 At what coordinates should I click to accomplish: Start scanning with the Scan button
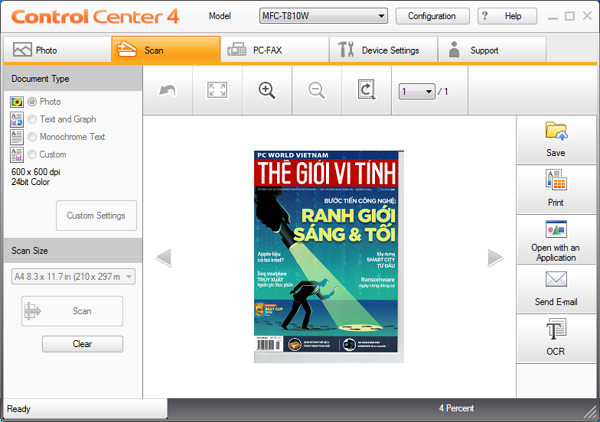(x=72, y=311)
